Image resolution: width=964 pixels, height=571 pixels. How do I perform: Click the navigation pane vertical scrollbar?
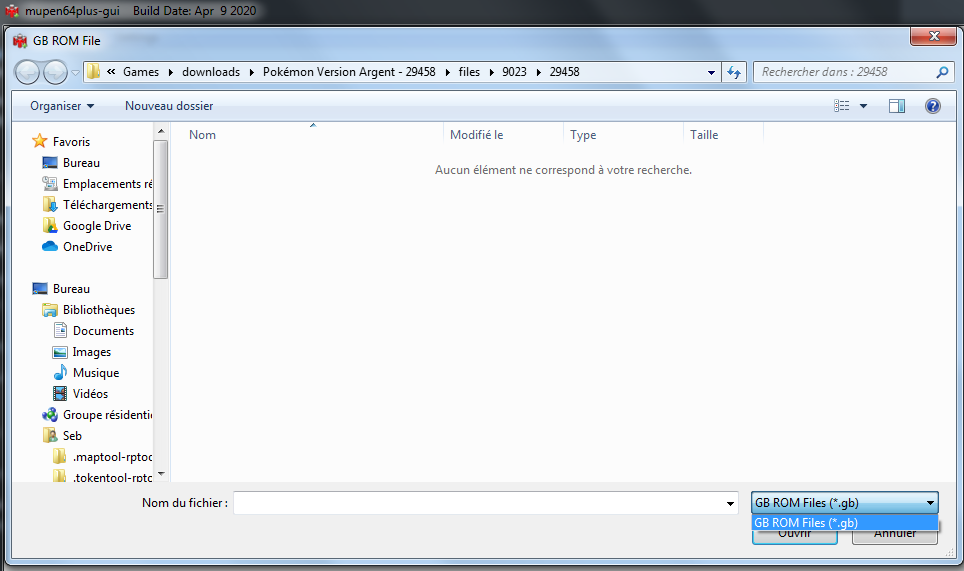click(160, 210)
